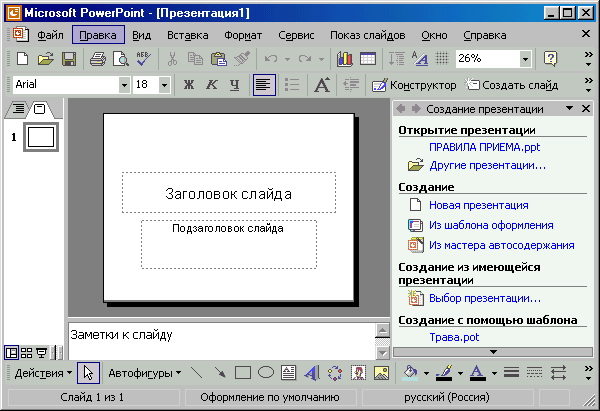
Task: Start slide show from view buttons
Action: [41, 352]
